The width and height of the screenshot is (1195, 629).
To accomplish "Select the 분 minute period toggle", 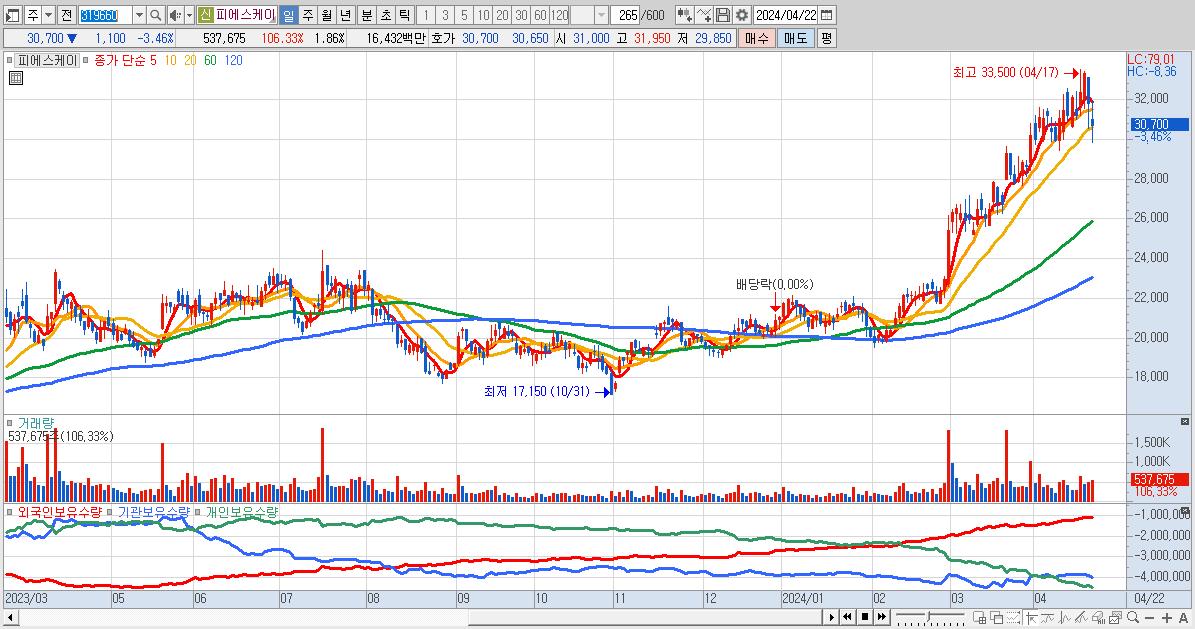I will click(367, 15).
